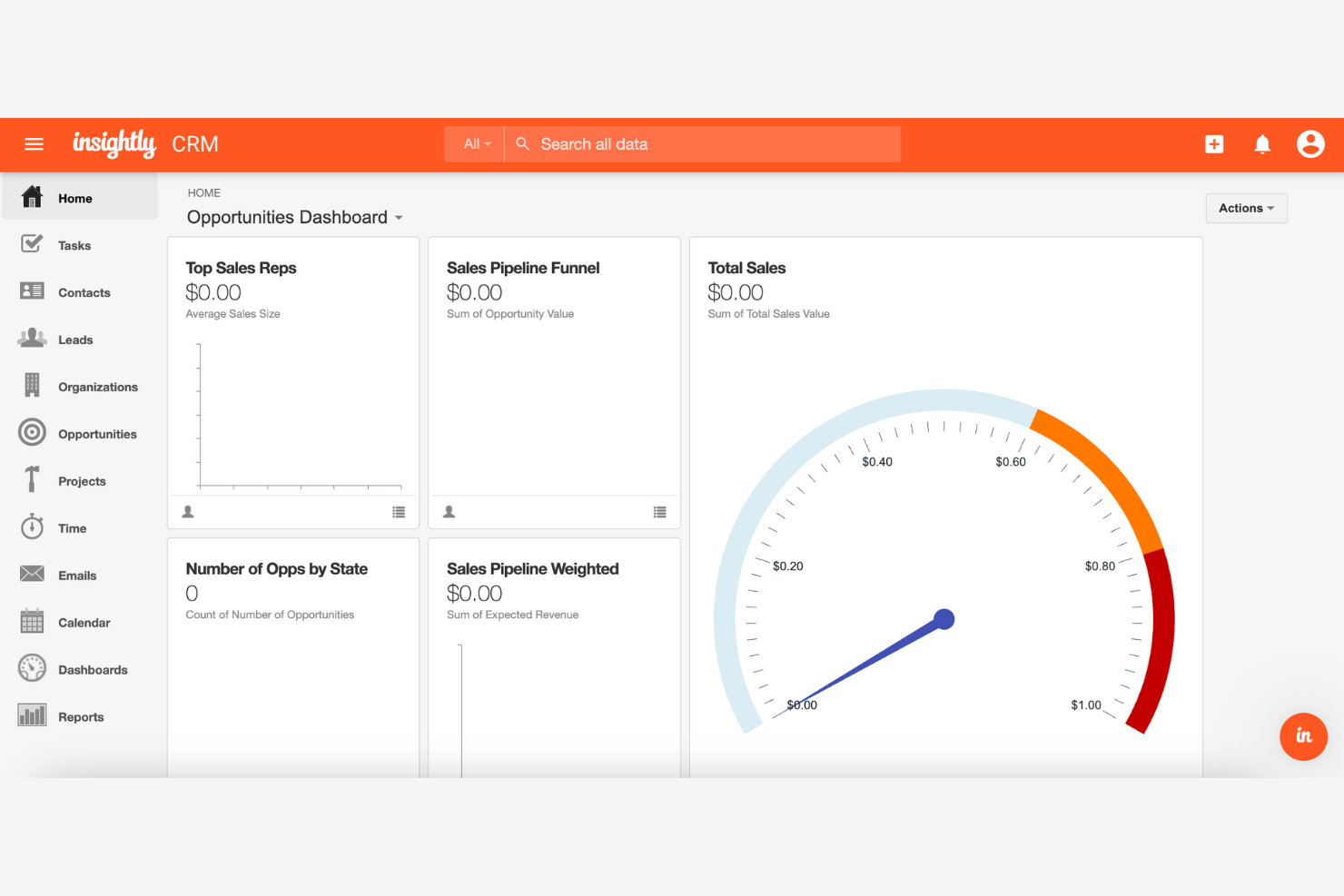Click person icon on Sales Pipeline Funnel card
This screenshot has width=1344, height=896.
click(449, 512)
